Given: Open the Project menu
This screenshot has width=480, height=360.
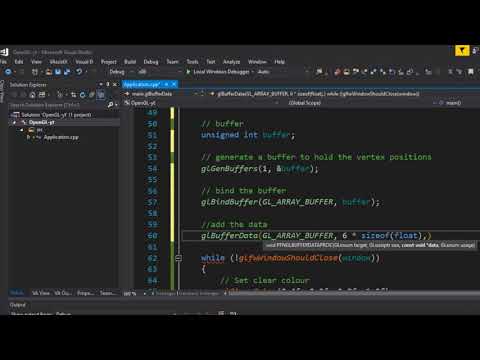Looking at the screenshot, I should pyautogui.click(x=109, y=62).
